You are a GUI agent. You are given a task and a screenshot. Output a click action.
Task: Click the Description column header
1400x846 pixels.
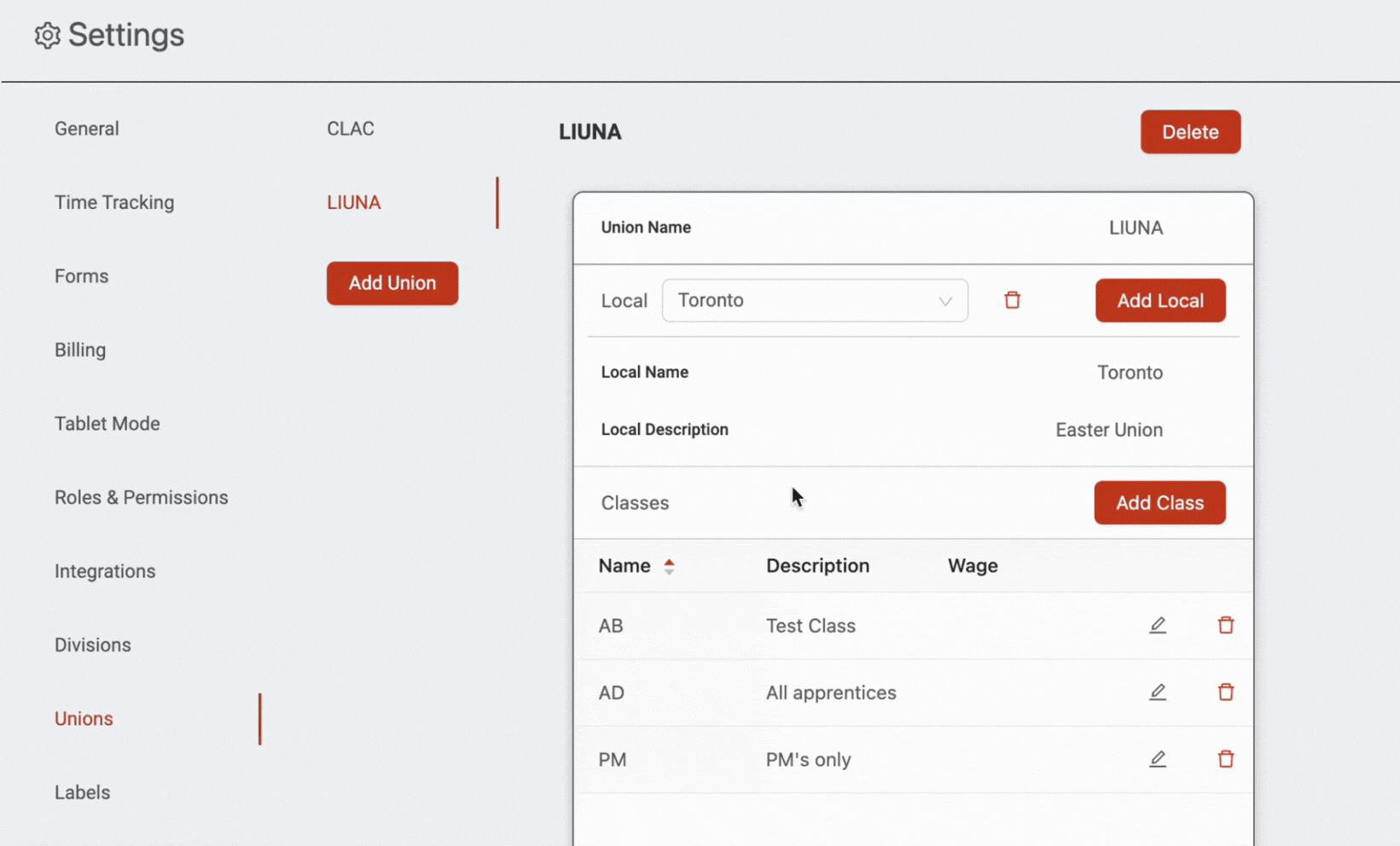[817, 566]
